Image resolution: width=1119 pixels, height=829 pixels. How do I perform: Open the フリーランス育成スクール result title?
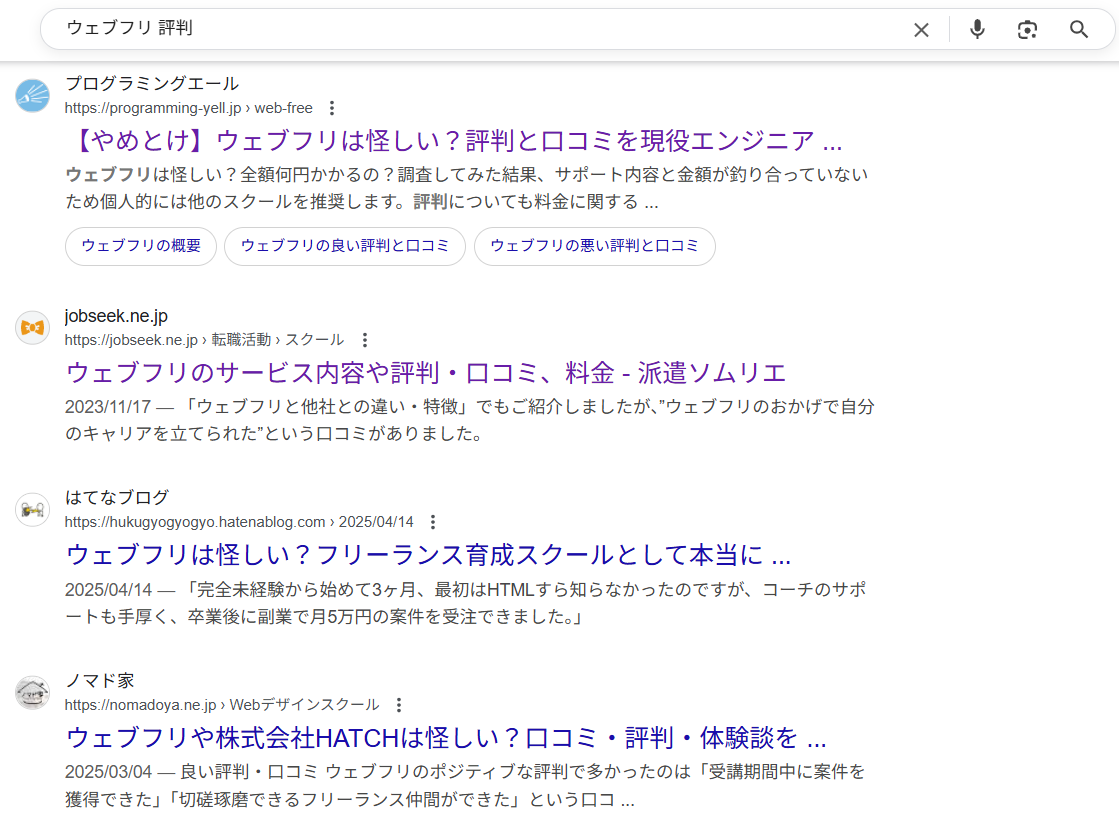(428, 555)
